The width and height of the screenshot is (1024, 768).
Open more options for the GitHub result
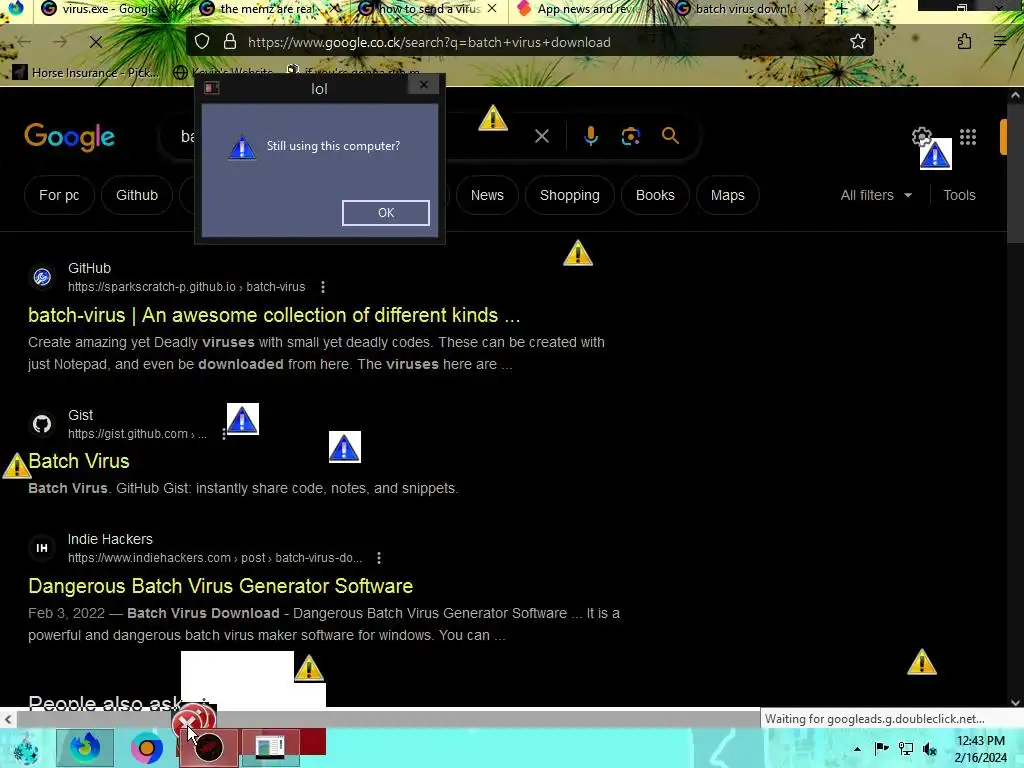pyautogui.click(x=323, y=287)
